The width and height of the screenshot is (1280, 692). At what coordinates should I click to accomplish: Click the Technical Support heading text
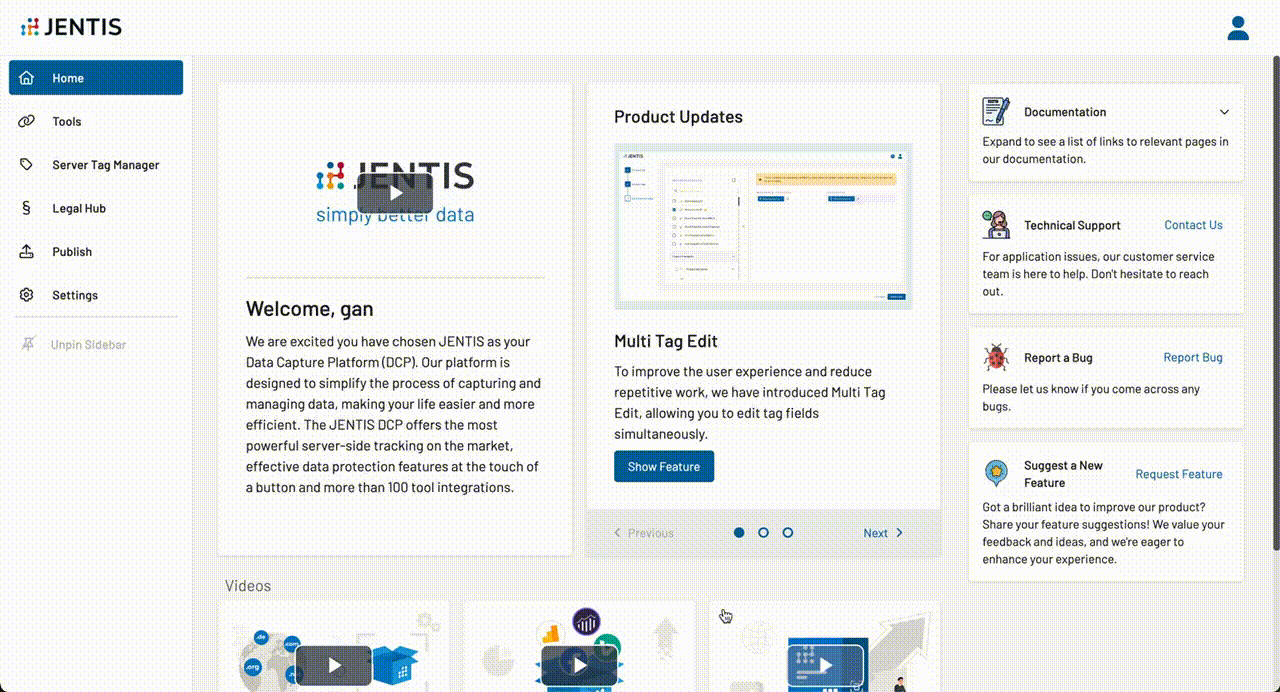[1072, 225]
